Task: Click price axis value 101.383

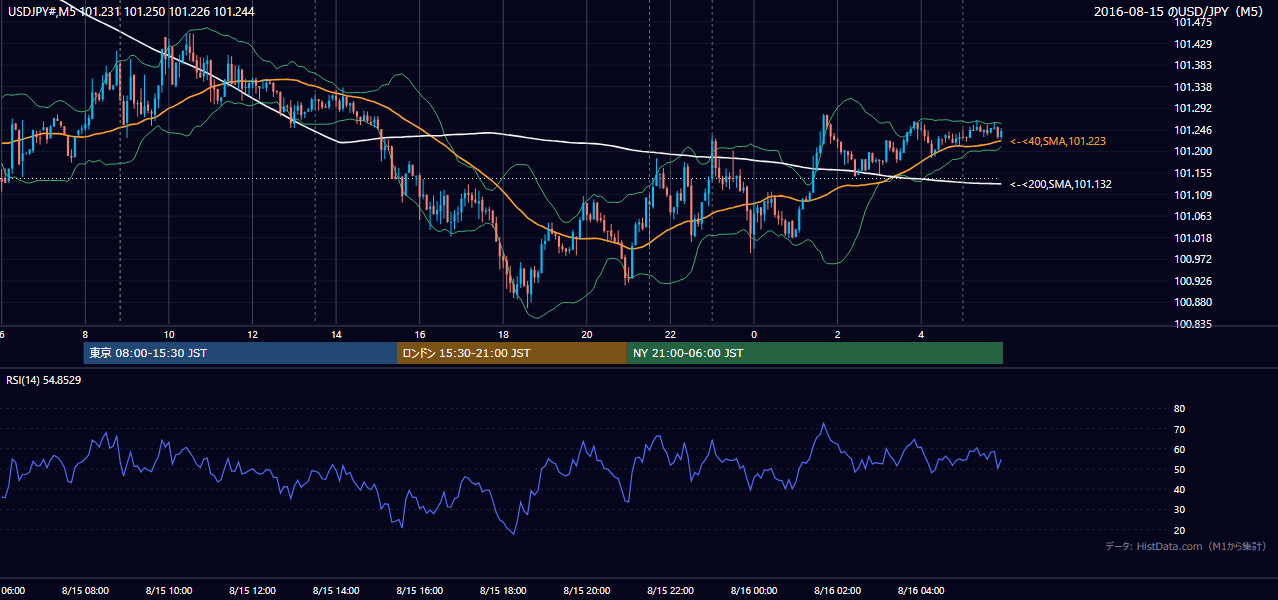Action: (x=1193, y=66)
